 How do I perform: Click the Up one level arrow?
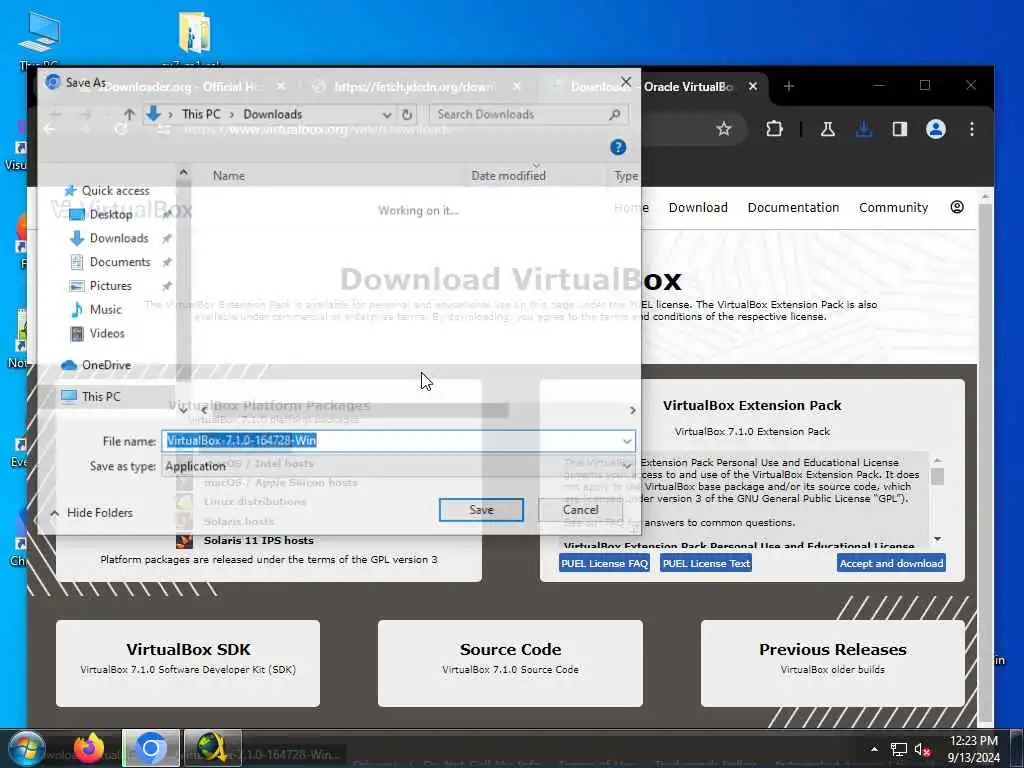tap(129, 114)
